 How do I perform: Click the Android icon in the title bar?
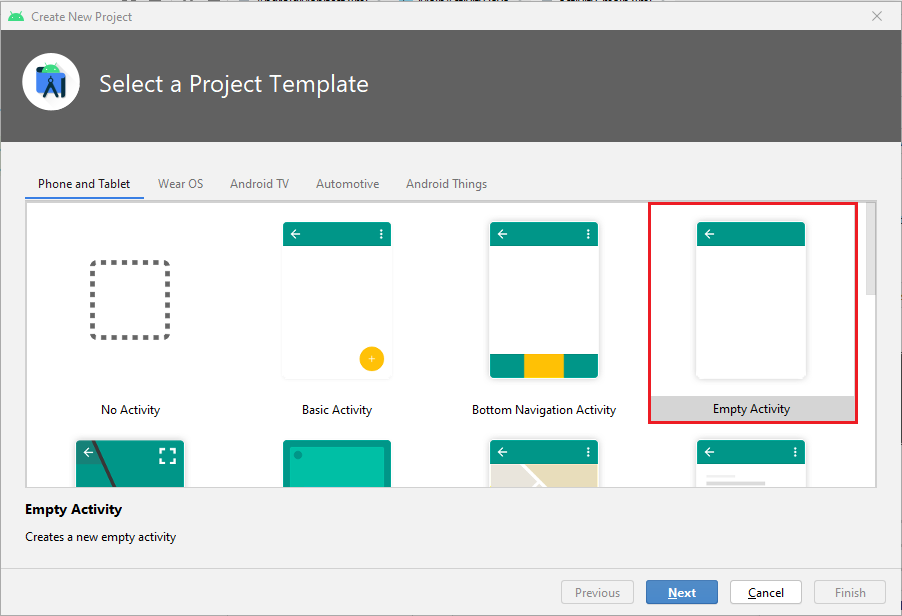pyautogui.click(x=14, y=16)
